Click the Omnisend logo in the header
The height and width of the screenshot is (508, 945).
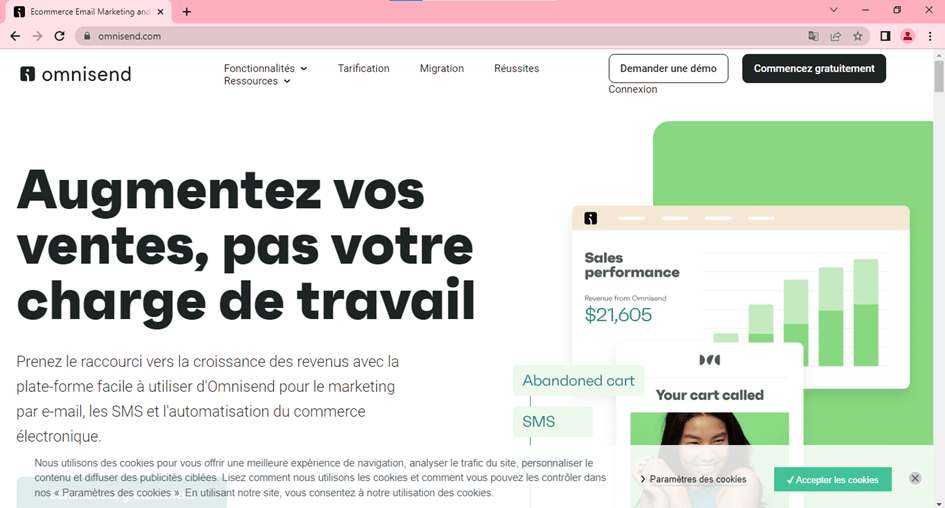pyautogui.click(x=75, y=74)
